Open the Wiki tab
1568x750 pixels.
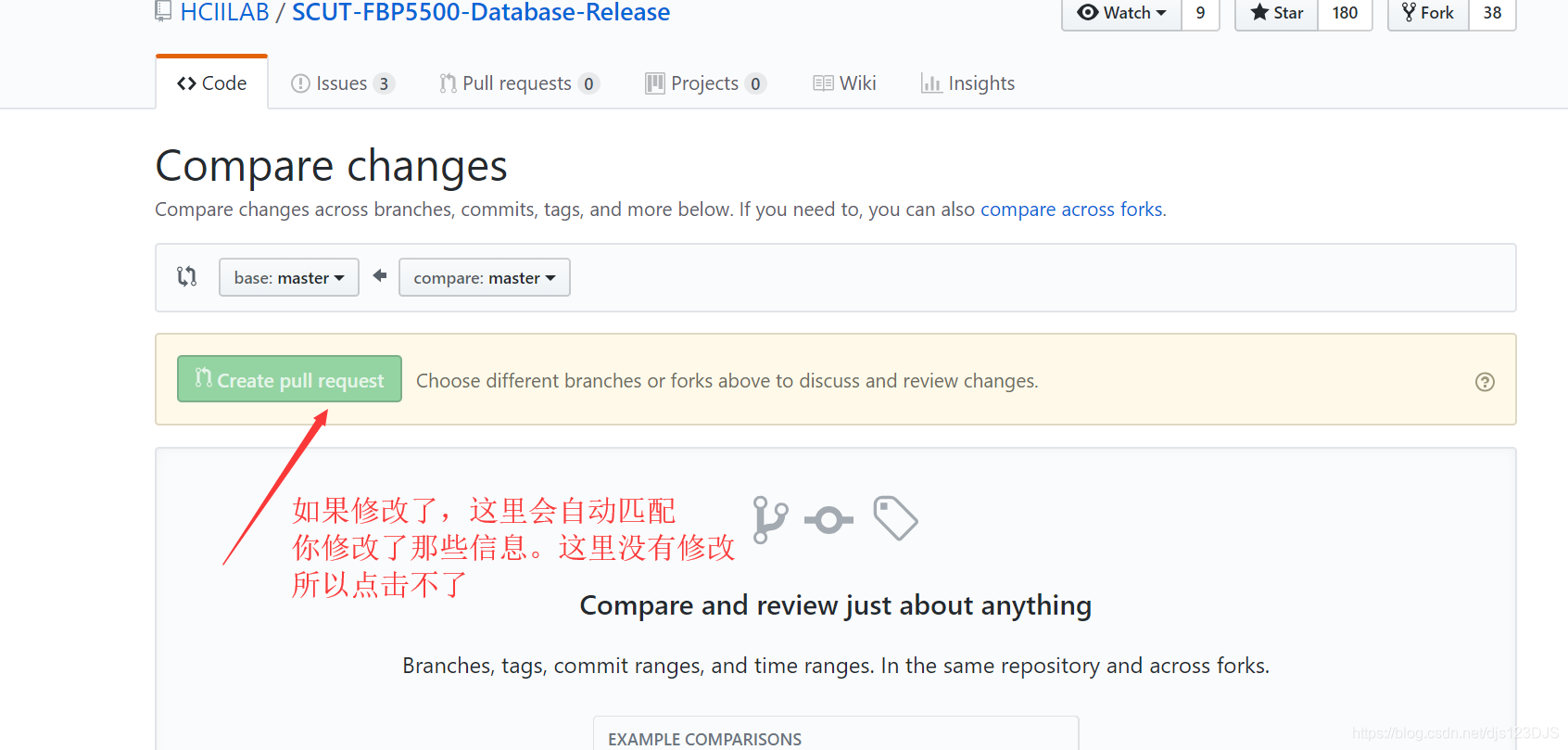pyautogui.click(x=844, y=83)
